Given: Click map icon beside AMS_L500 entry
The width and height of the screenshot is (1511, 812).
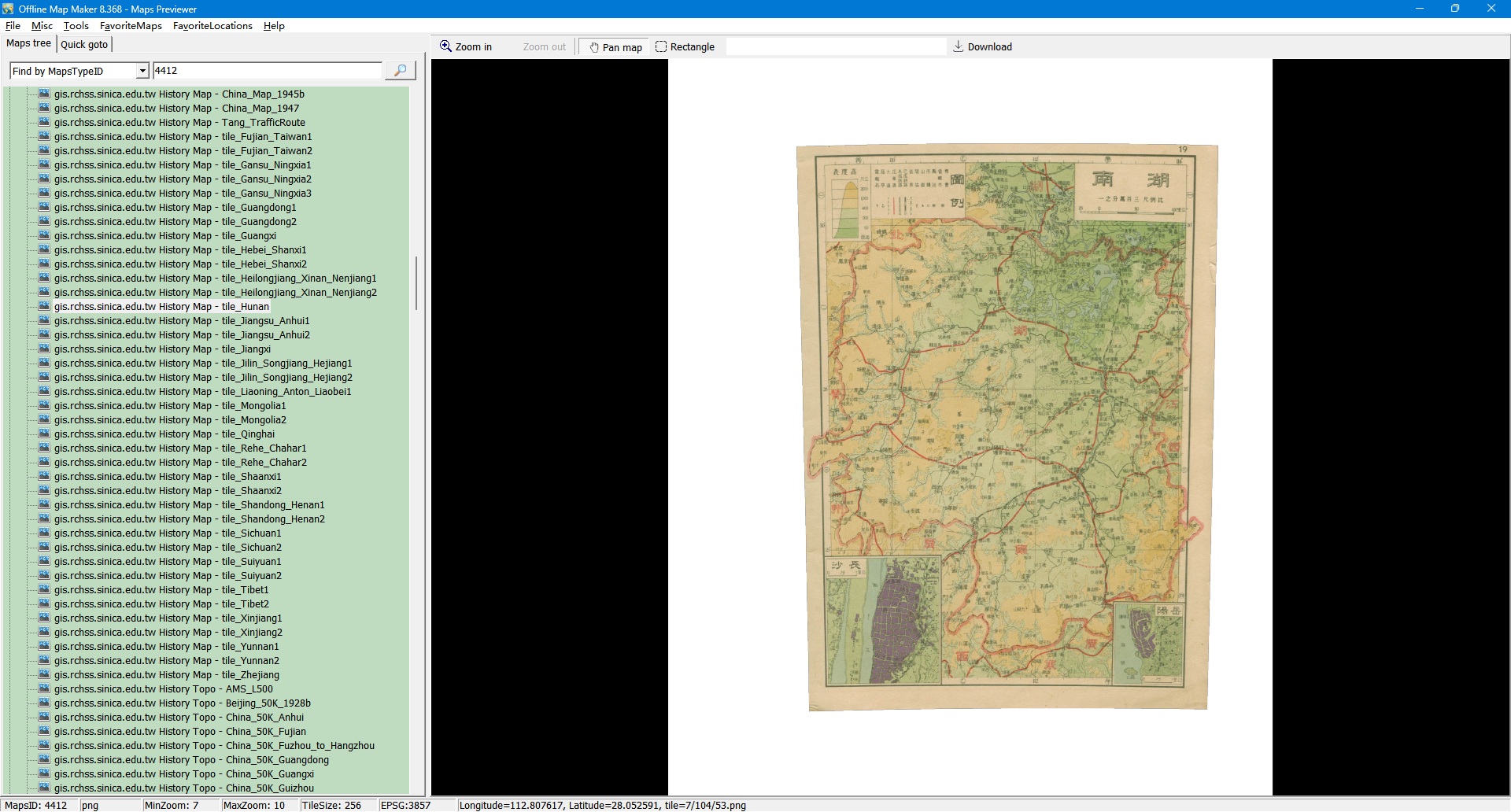Looking at the screenshot, I should pyautogui.click(x=44, y=689).
